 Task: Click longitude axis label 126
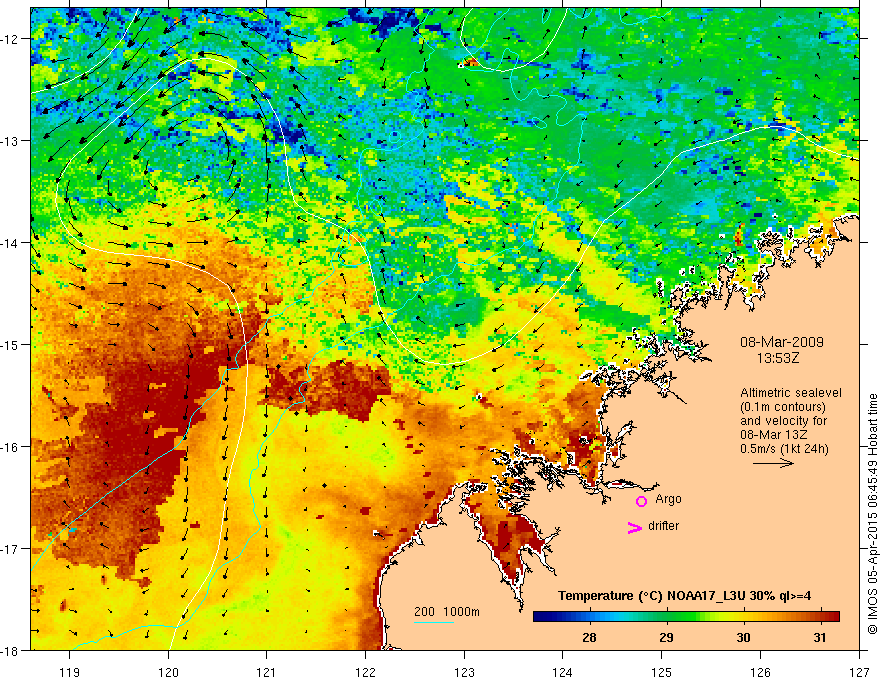[x=760, y=673]
